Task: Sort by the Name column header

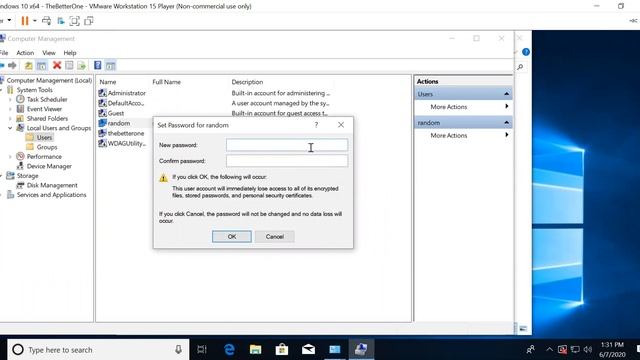Action: click(x=108, y=82)
